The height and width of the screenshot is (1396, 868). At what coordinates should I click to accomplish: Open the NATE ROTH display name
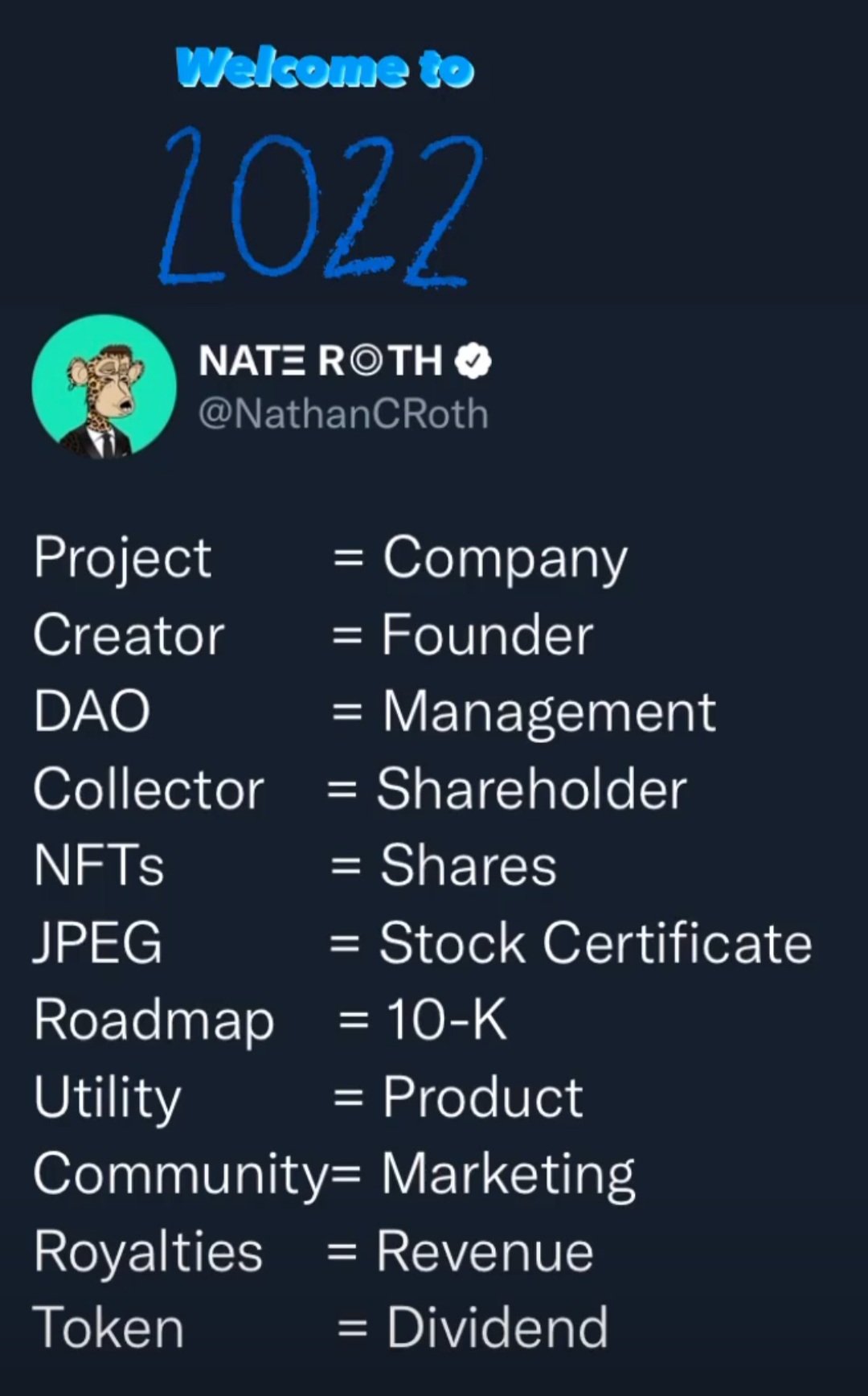(321, 360)
